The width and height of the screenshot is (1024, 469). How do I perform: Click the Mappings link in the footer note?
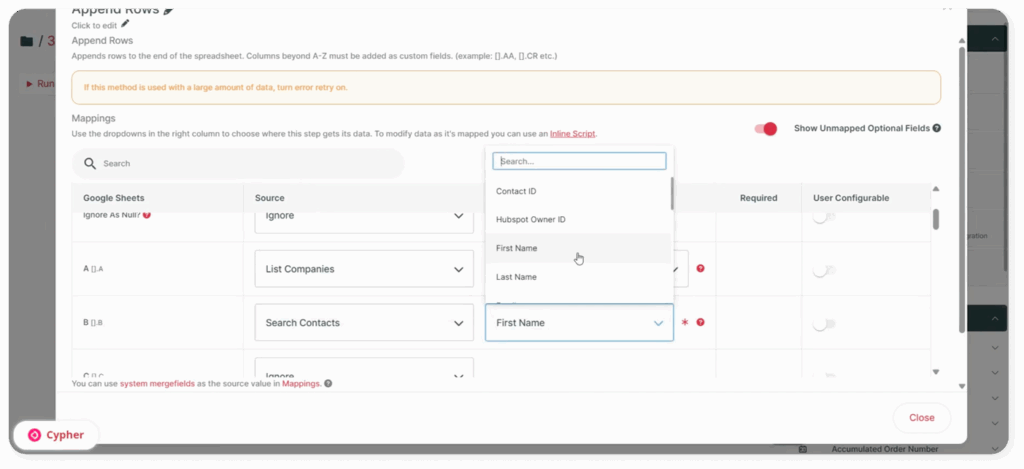301,384
